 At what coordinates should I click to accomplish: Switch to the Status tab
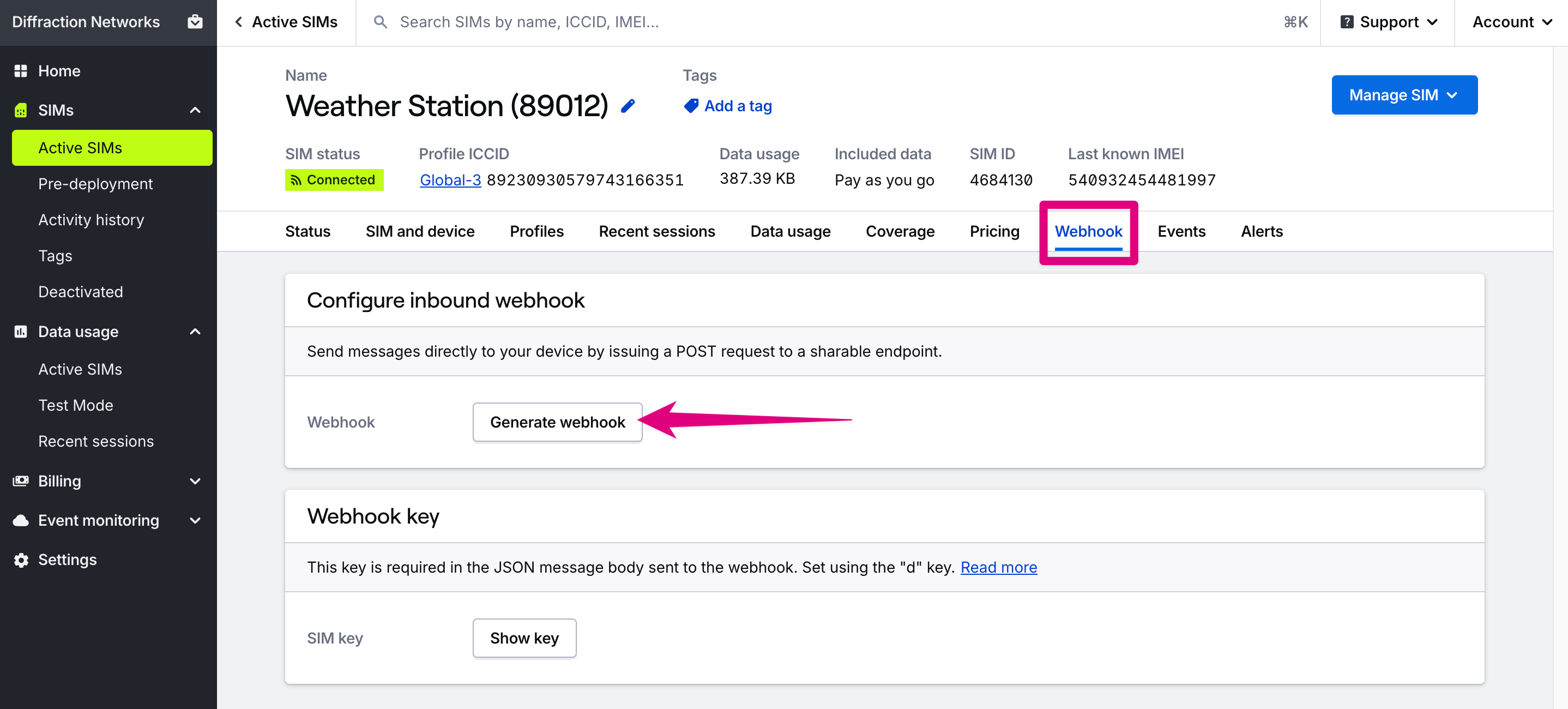coord(307,231)
